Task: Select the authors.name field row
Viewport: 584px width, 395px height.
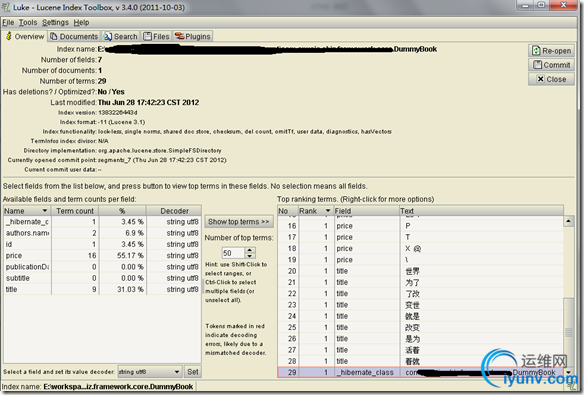Action: coord(102,233)
